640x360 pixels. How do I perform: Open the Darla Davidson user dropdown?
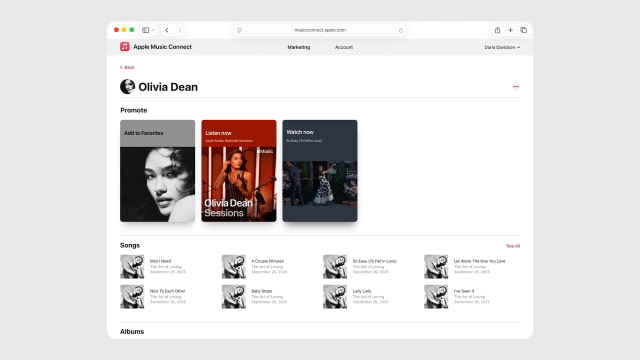pos(502,47)
